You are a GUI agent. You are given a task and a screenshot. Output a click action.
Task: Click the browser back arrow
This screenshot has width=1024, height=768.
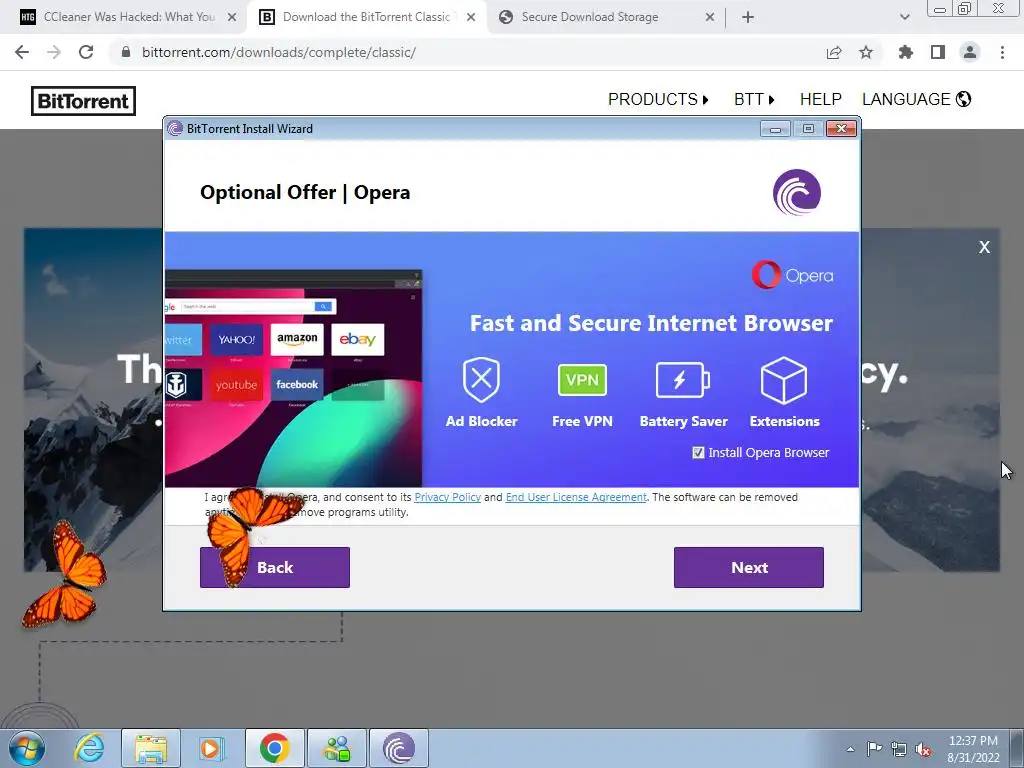click(x=22, y=52)
